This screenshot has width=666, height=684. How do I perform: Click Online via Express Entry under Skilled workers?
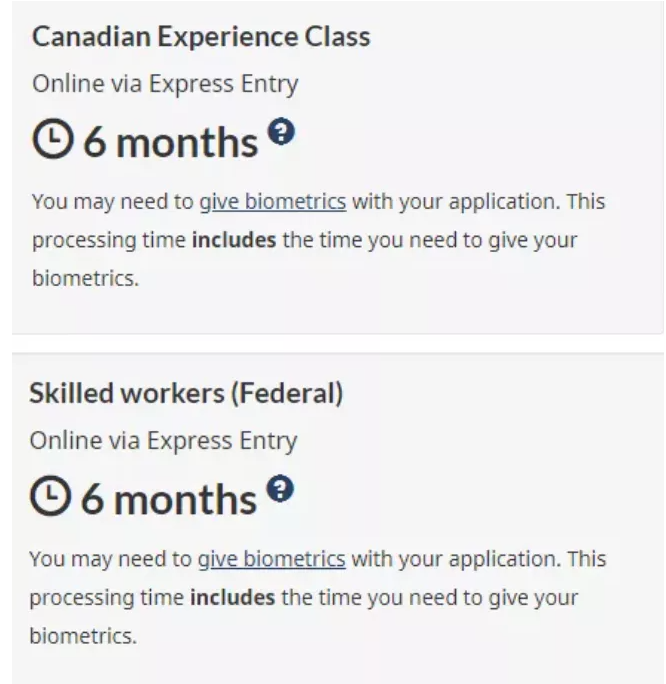pyautogui.click(x=165, y=440)
